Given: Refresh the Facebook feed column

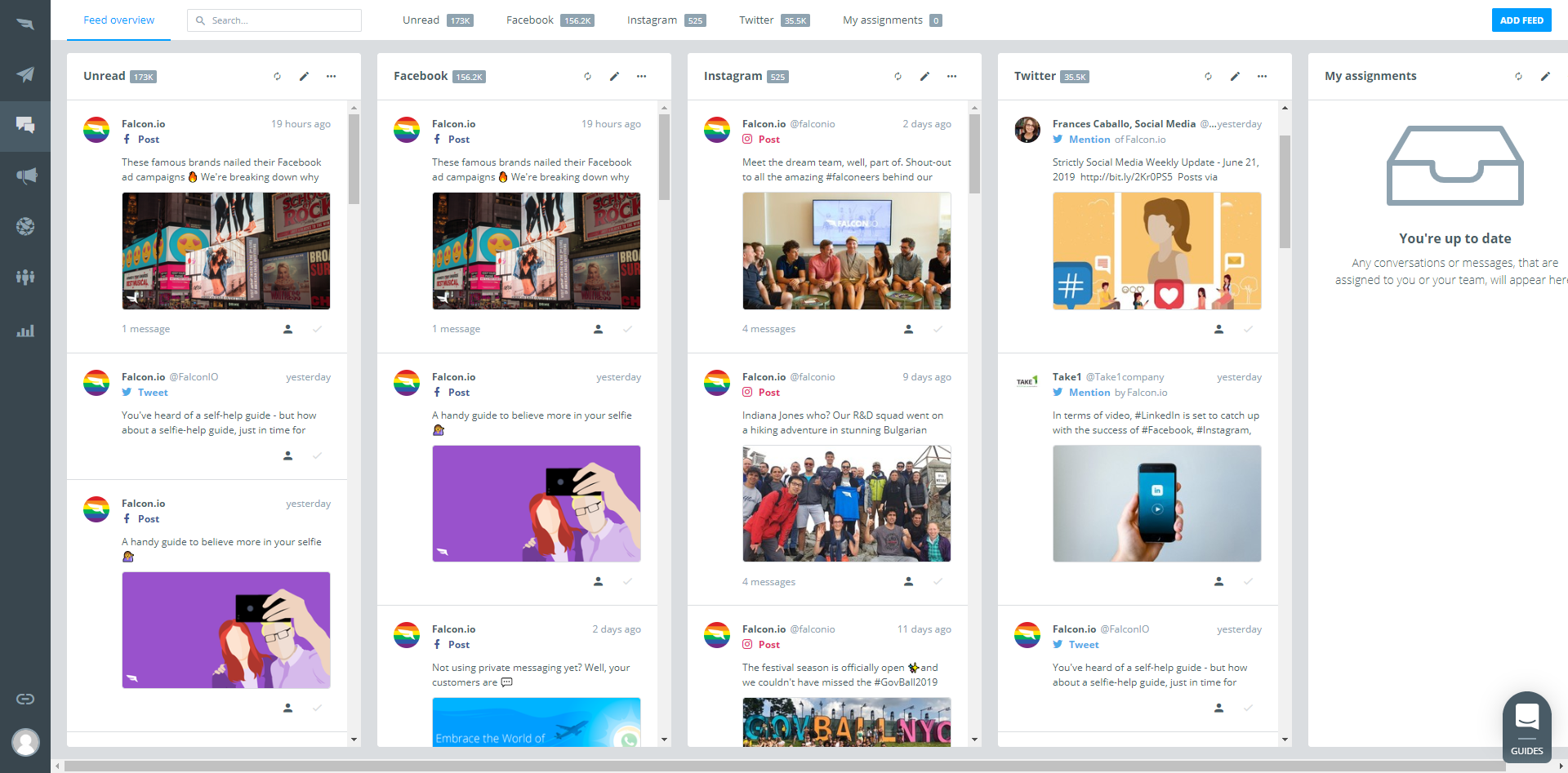Looking at the screenshot, I should click(x=587, y=76).
